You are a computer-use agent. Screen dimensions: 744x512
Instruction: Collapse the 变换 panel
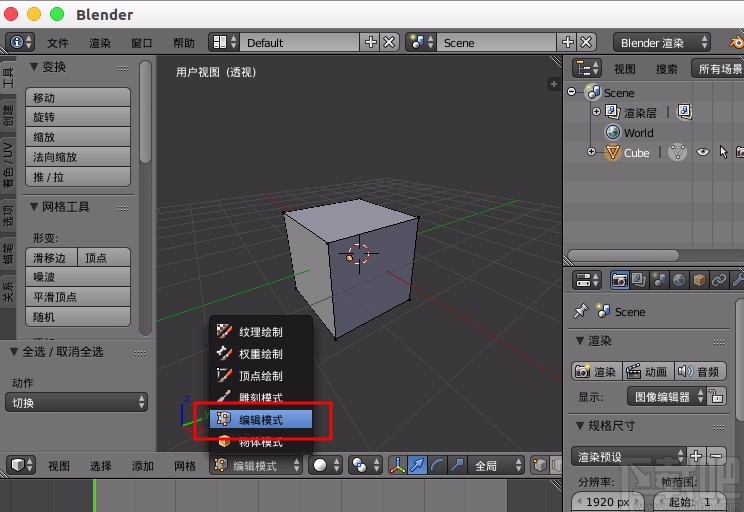tap(33, 67)
